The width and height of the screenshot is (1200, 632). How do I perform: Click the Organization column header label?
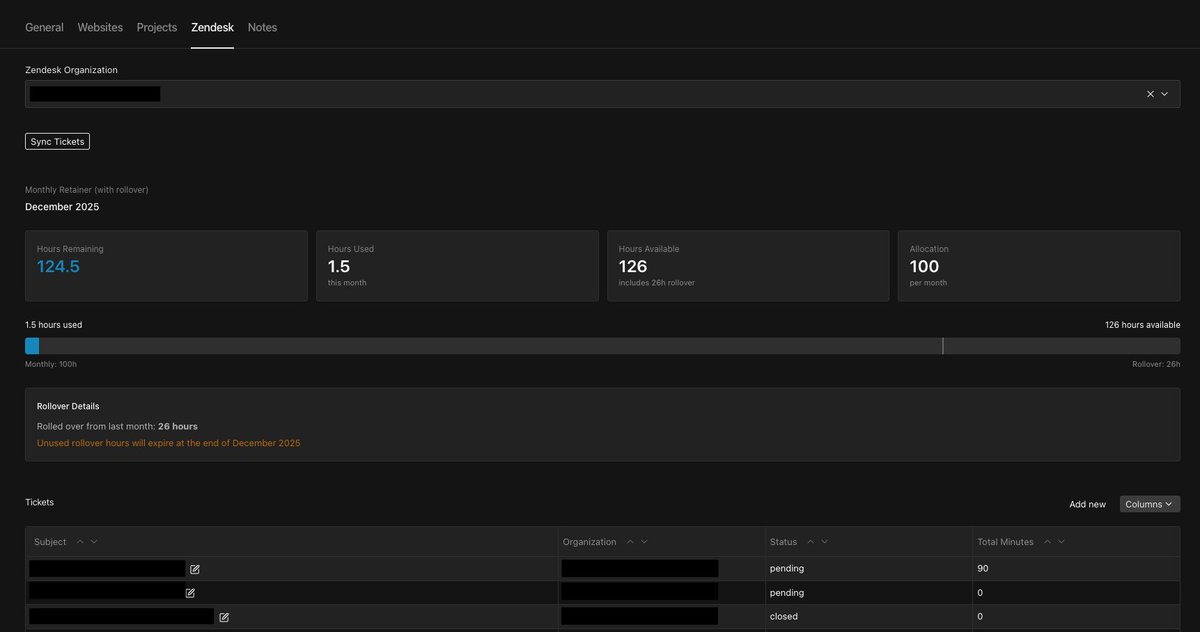590,542
